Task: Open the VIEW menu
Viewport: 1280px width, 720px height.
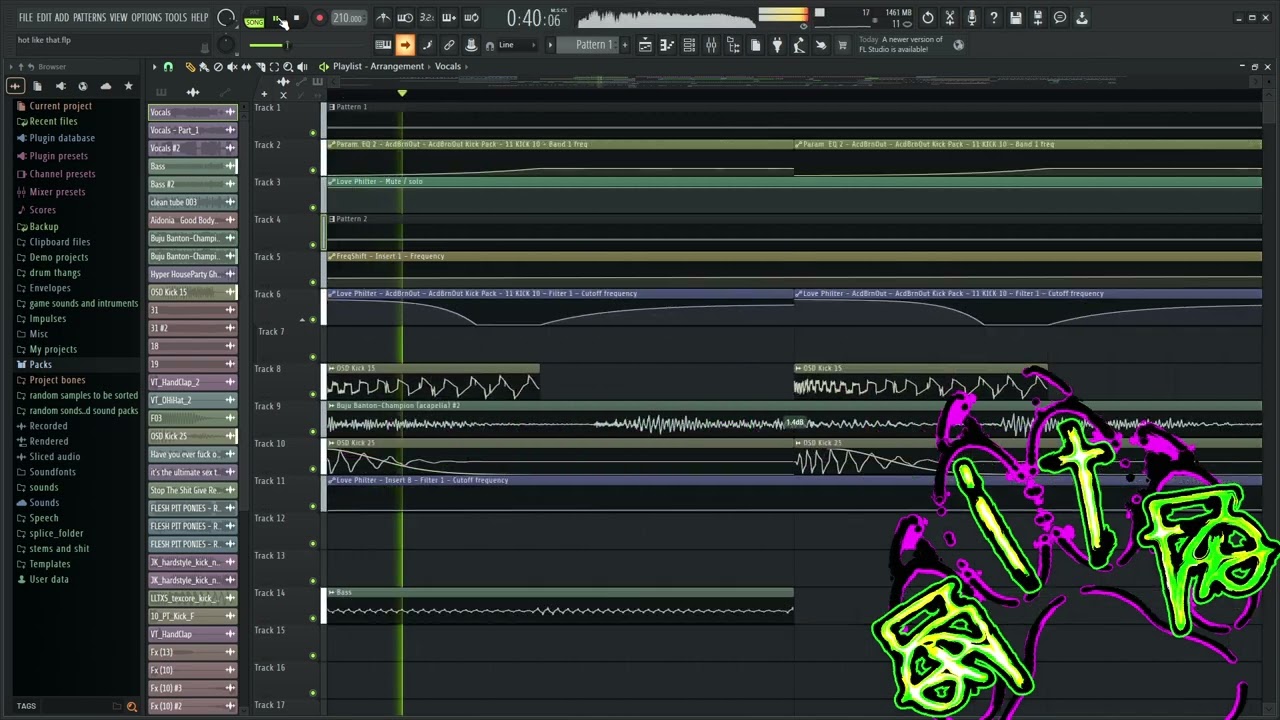Action: (118, 18)
